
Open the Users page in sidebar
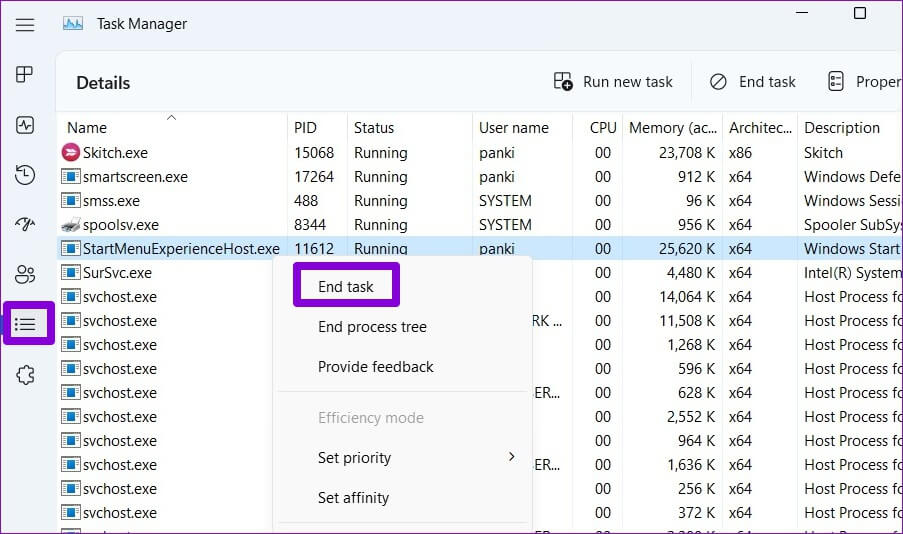click(25, 274)
